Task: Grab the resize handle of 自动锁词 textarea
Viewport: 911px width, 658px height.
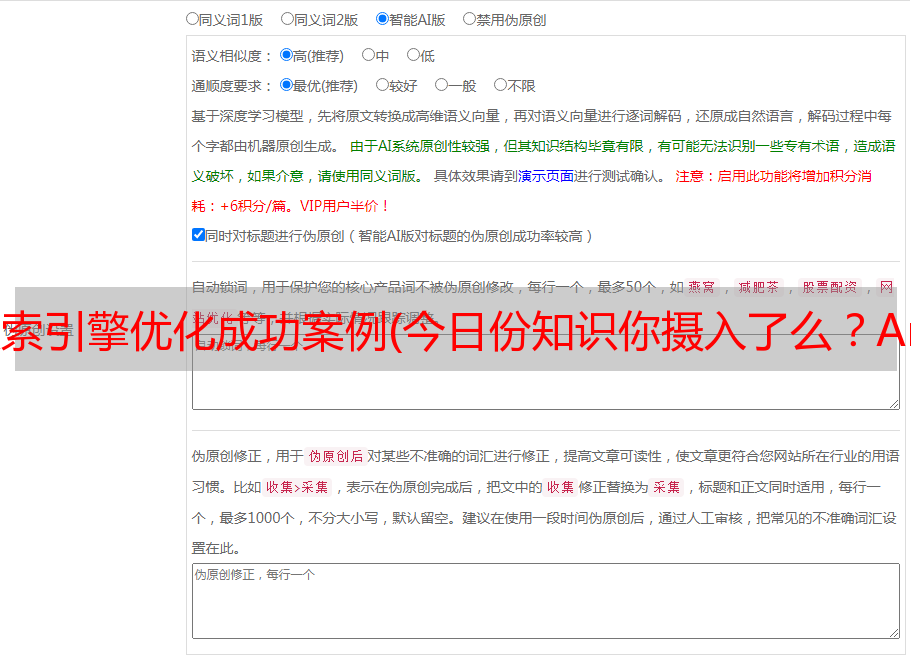Action: point(894,404)
